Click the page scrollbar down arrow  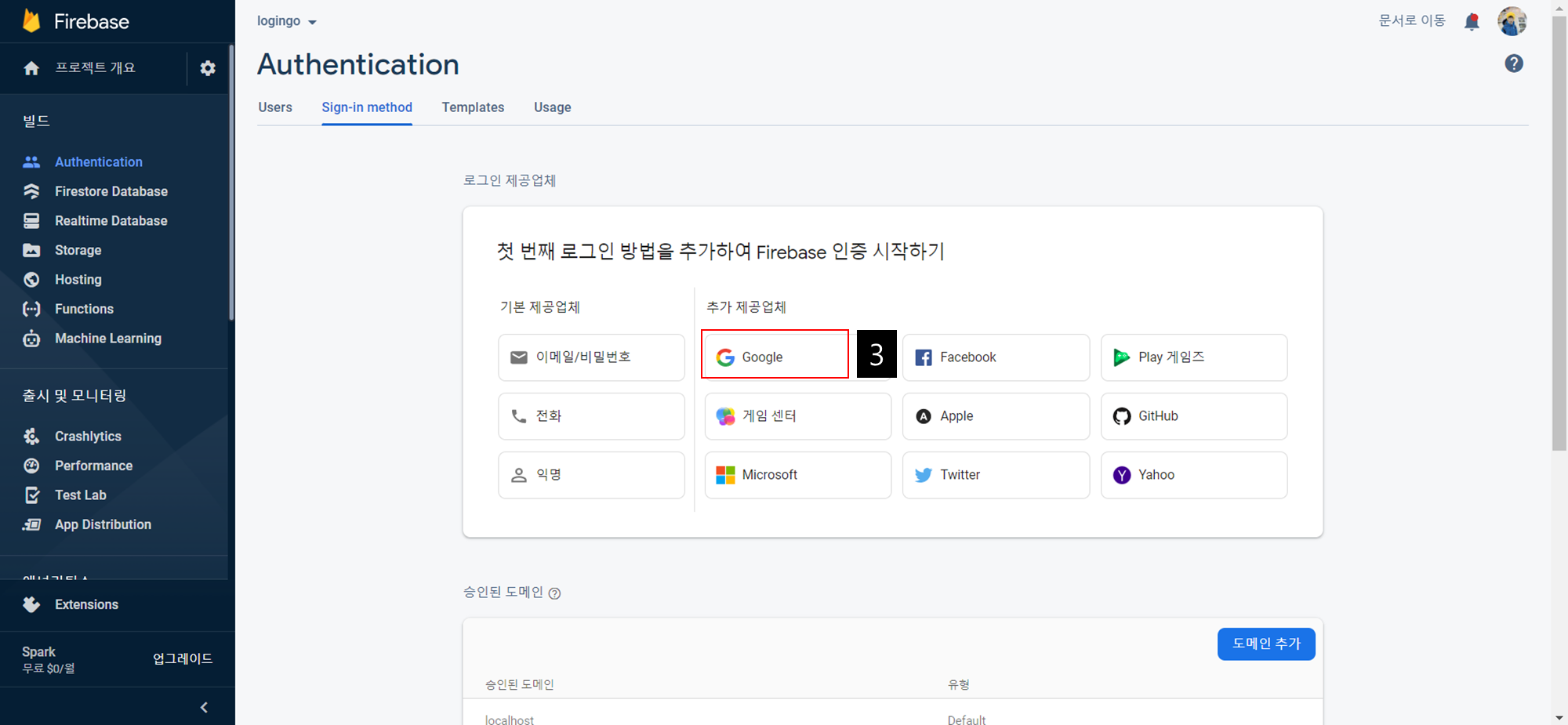(x=1559, y=717)
